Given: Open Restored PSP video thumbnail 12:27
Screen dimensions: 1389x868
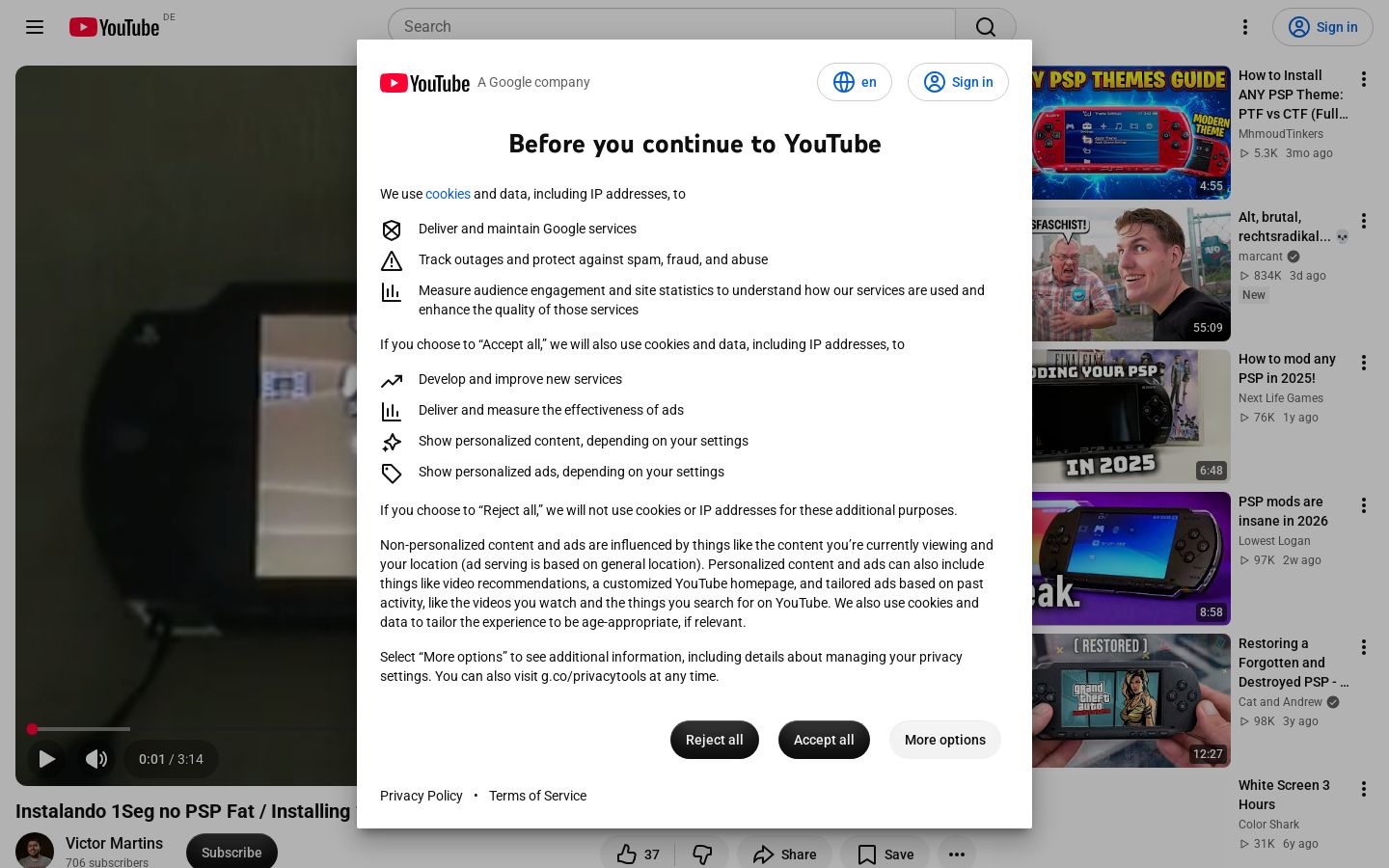Looking at the screenshot, I should pyautogui.click(x=1131, y=700).
